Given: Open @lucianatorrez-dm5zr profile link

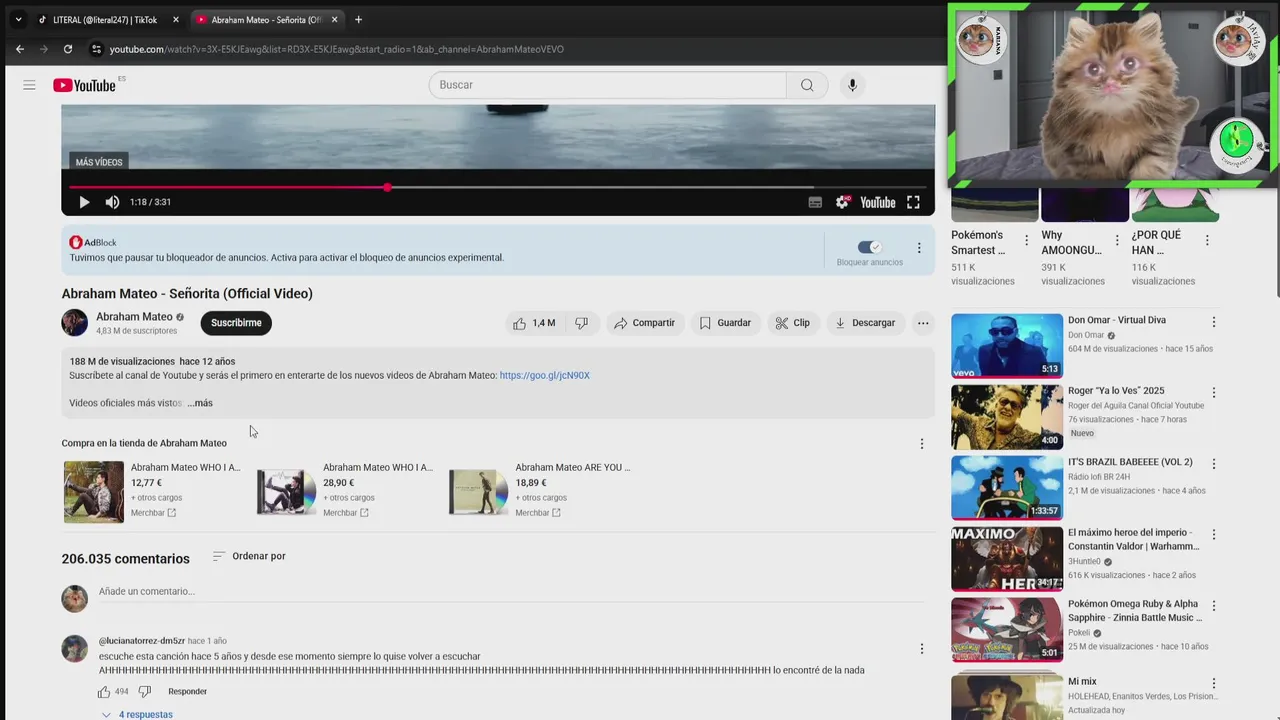Looking at the screenshot, I should [x=141, y=641].
